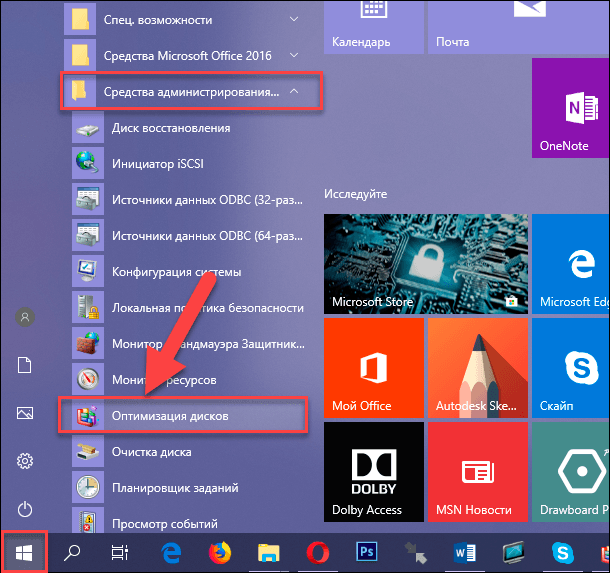This screenshot has width=610, height=573.
Task: Launch Opera from the taskbar
Action: pos(318,553)
